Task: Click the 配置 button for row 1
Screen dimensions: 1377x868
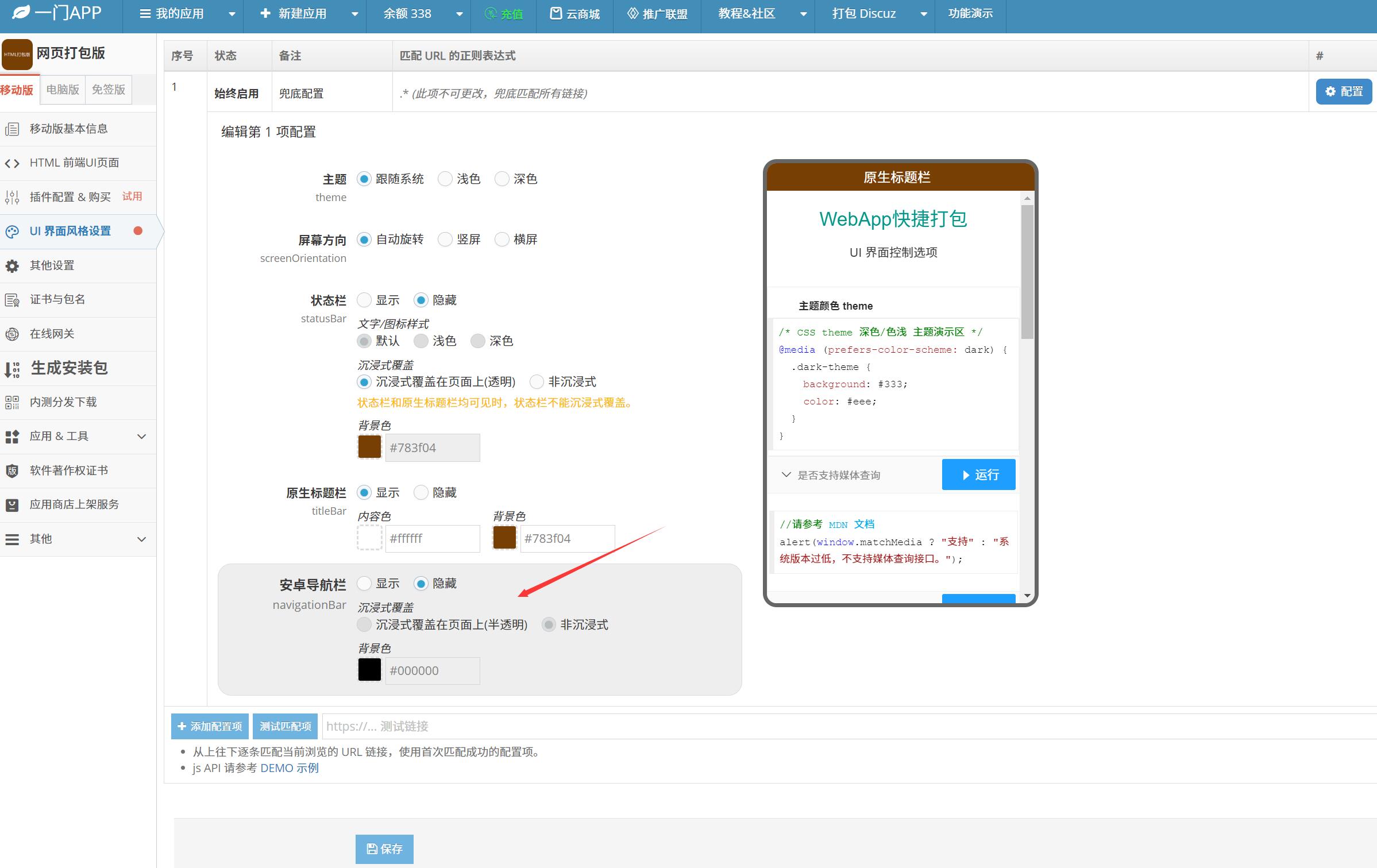Action: coord(1344,91)
